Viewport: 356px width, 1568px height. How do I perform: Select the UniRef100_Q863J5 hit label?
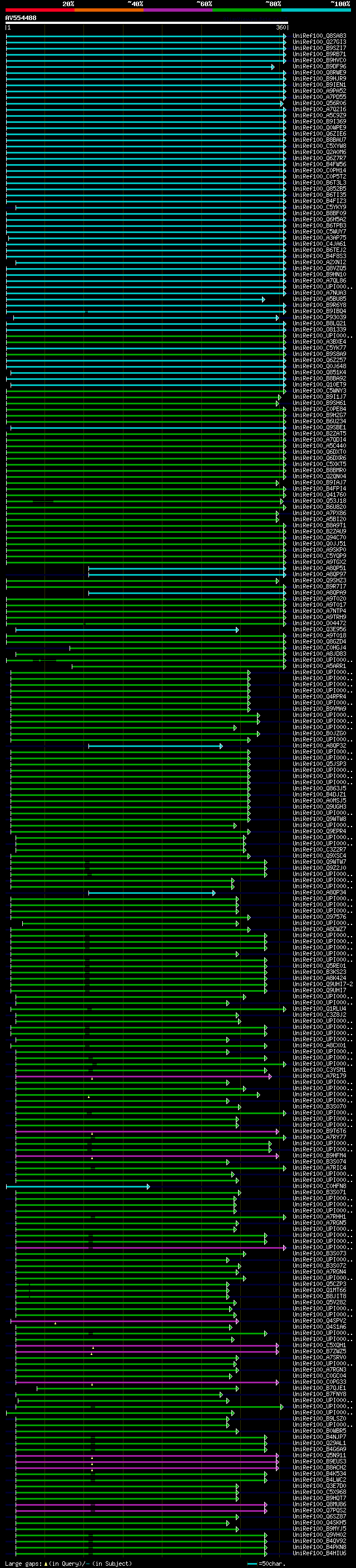pyautogui.click(x=319, y=789)
